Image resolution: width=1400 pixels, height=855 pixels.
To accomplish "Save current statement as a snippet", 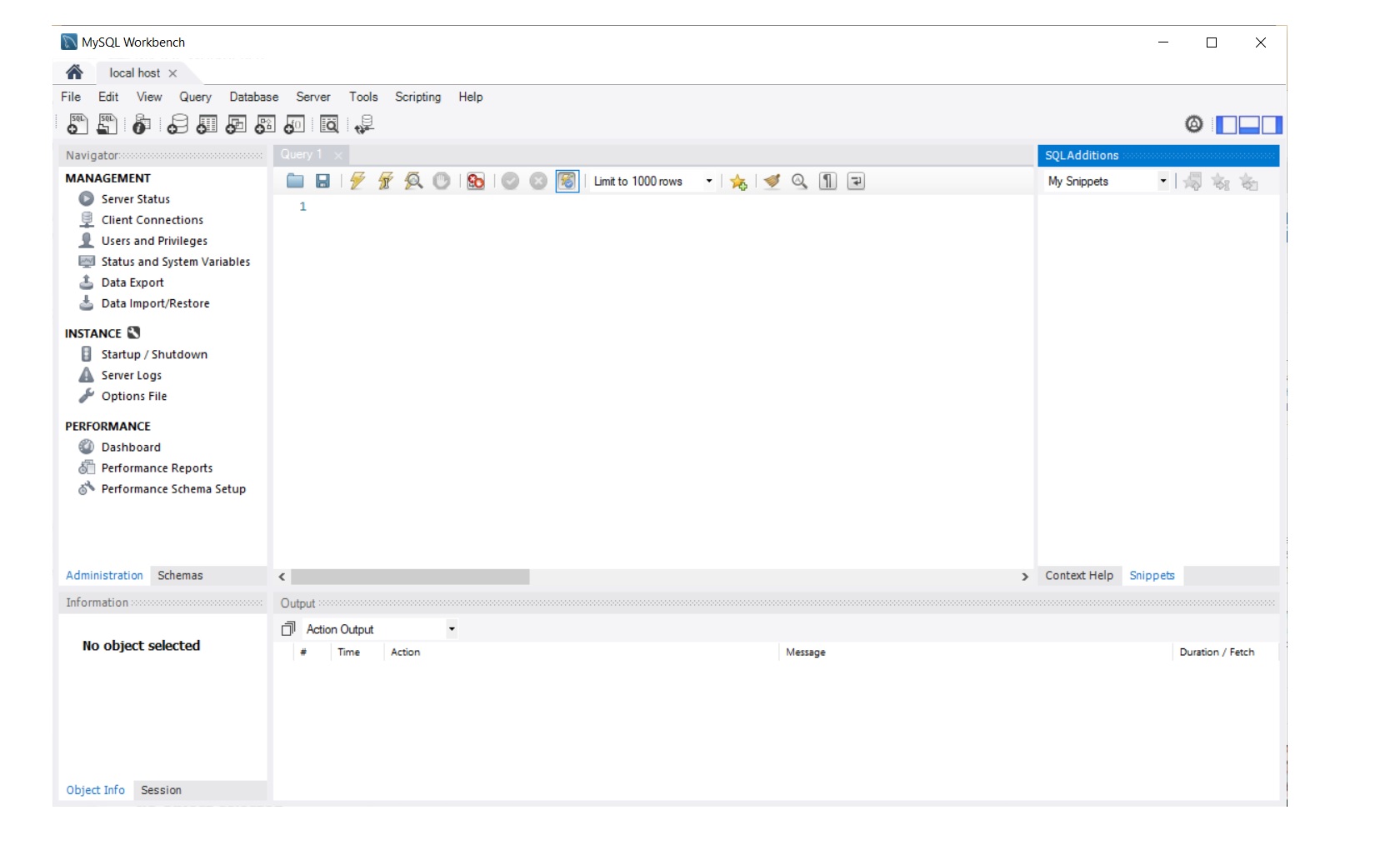I will pyautogui.click(x=738, y=181).
